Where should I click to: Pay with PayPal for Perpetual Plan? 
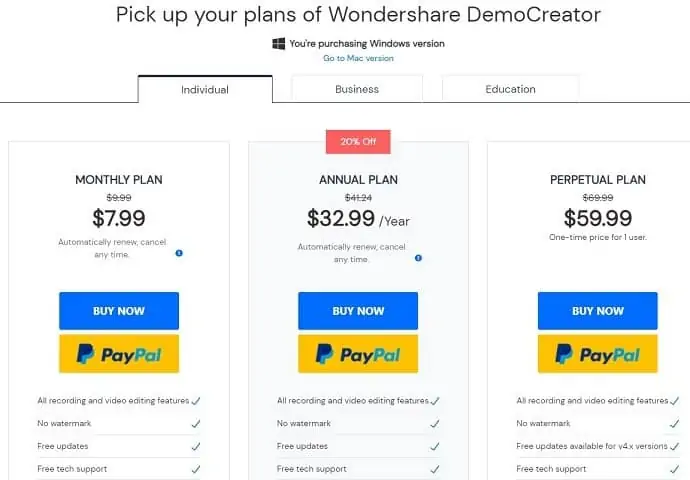tap(597, 354)
